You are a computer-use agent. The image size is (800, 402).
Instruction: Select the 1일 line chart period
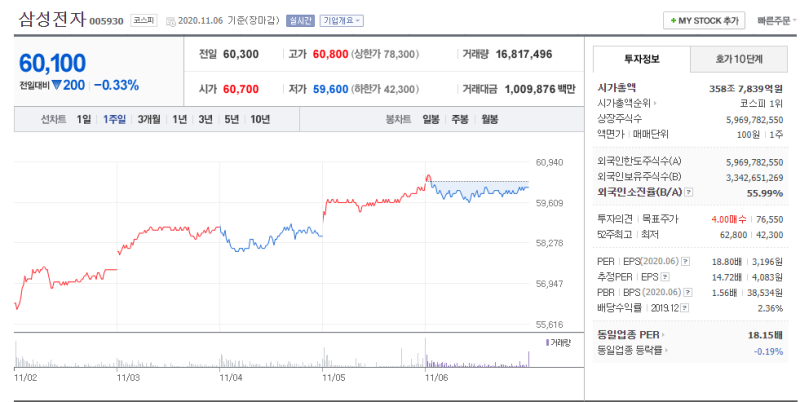[x=84, y=119]
